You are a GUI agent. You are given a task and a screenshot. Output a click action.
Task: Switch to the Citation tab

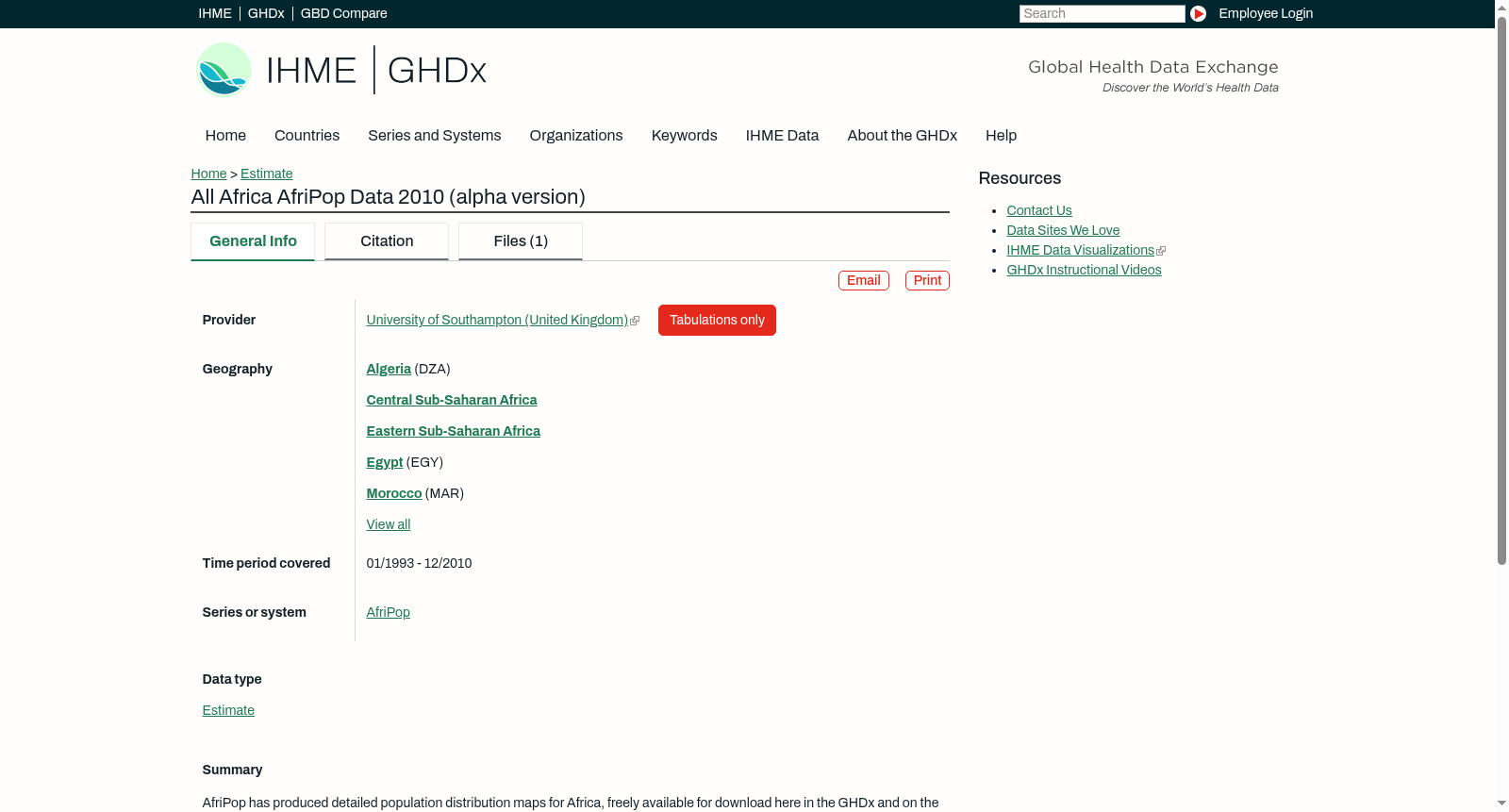click(387, 241)
